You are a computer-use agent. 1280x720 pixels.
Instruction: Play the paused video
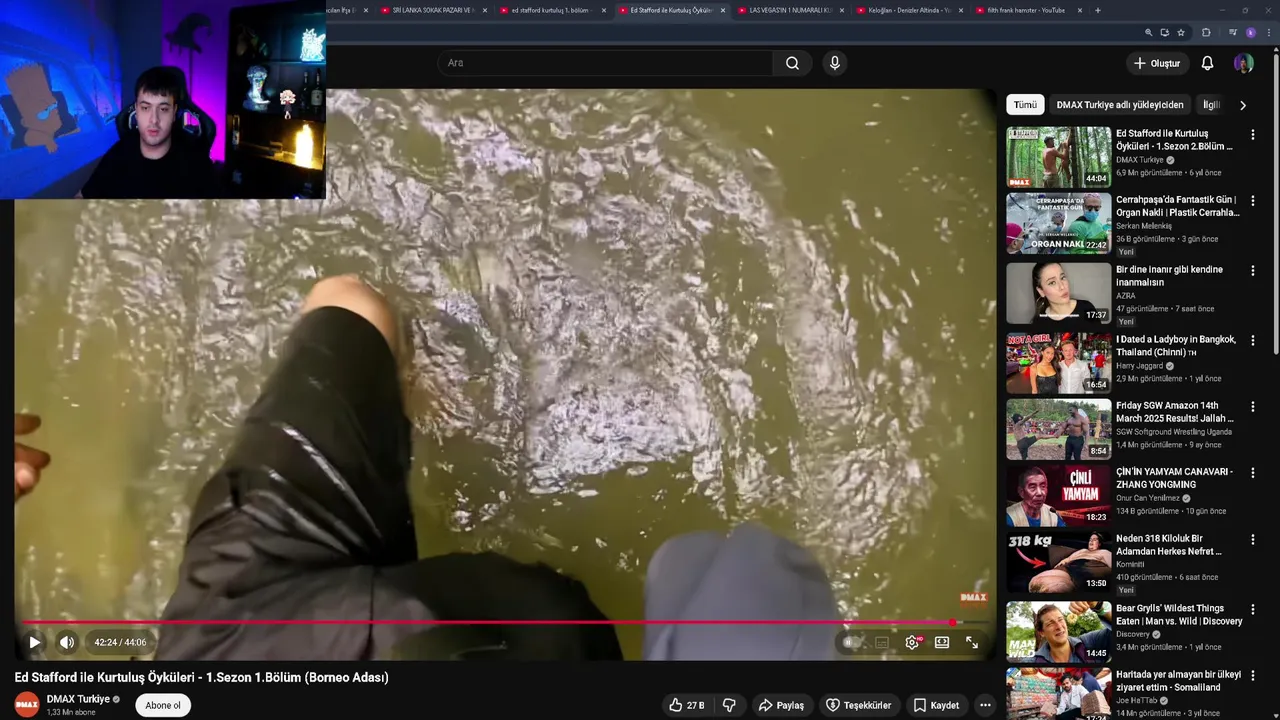pyautogui.click(x=34, y=642)
